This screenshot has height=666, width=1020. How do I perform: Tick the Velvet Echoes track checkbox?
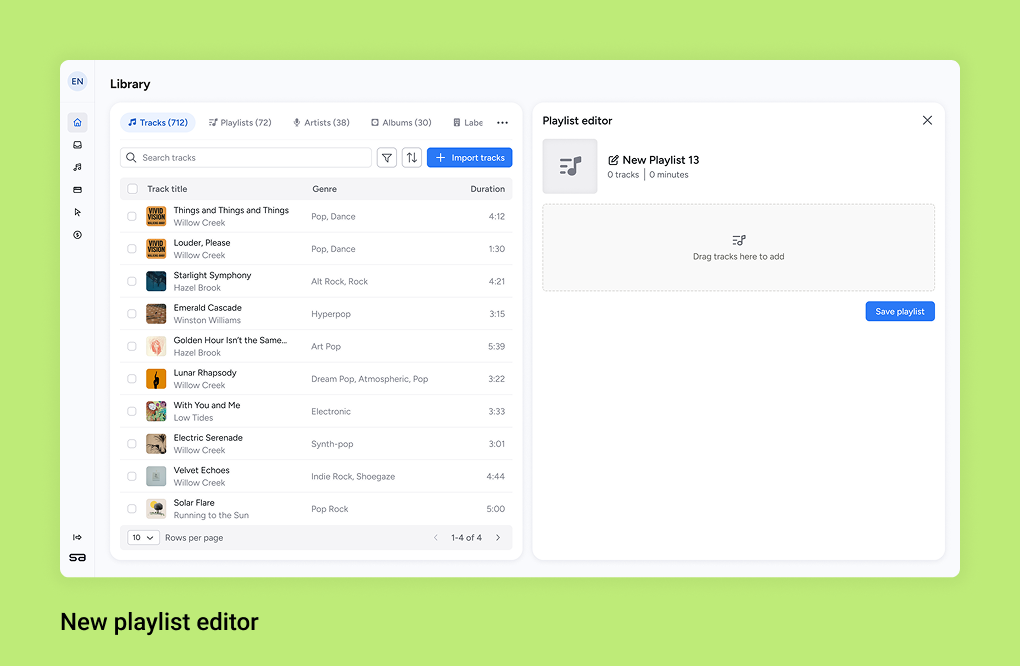coord(132,476)
